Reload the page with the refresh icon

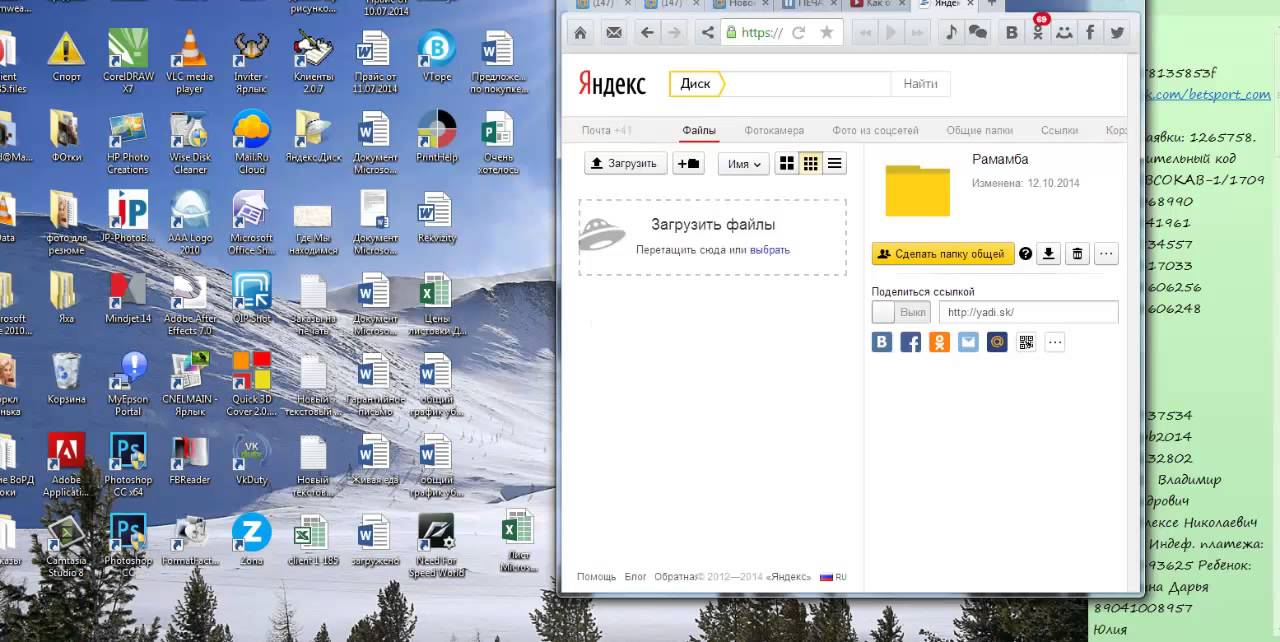(x=798, y=32)
